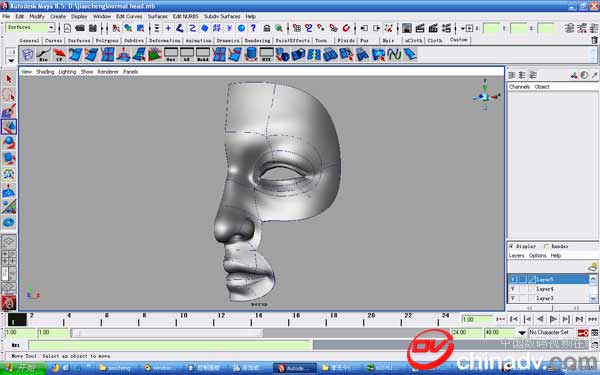Click the open scene folder icon
The width and height of the screenshot is (600, 375).
(80, 28)
